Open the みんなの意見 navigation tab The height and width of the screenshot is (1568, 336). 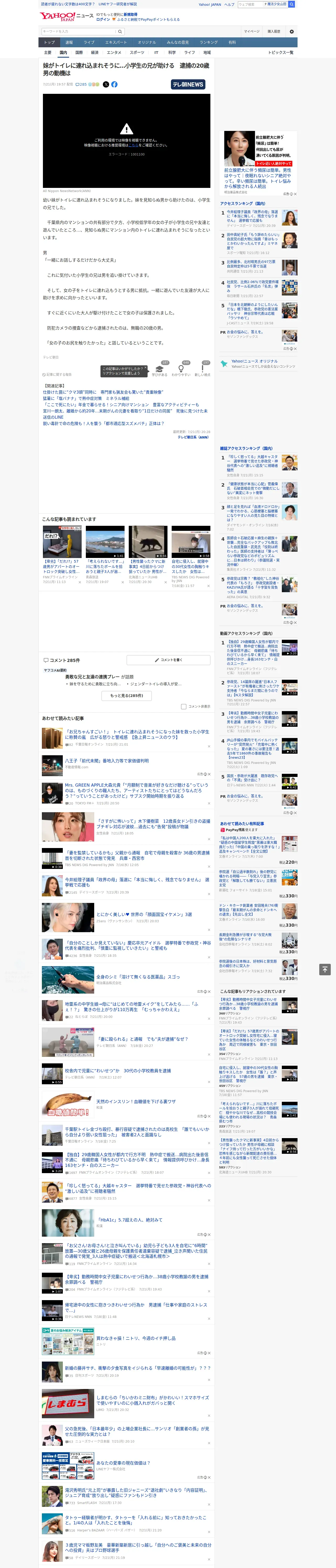[x=177, y=42]
